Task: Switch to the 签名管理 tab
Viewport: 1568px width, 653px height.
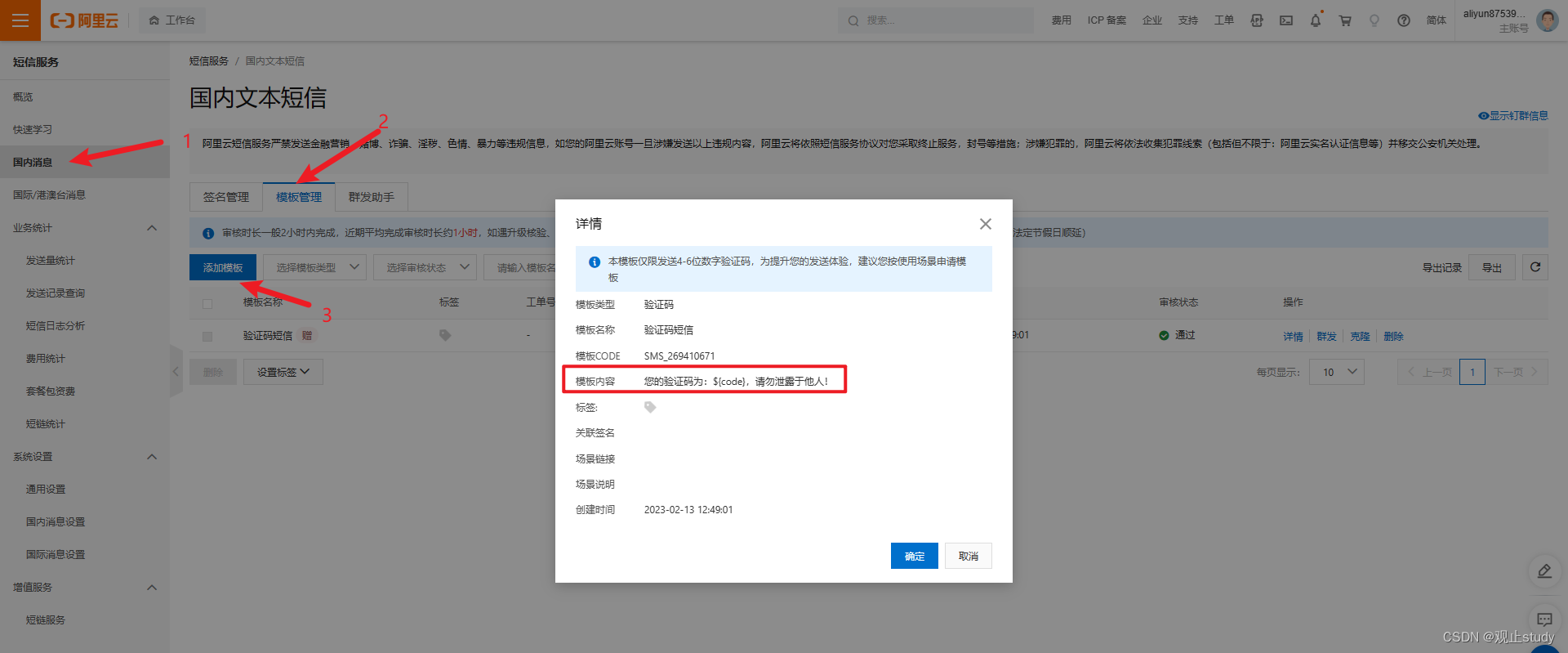Action: (x=226, y=197)
